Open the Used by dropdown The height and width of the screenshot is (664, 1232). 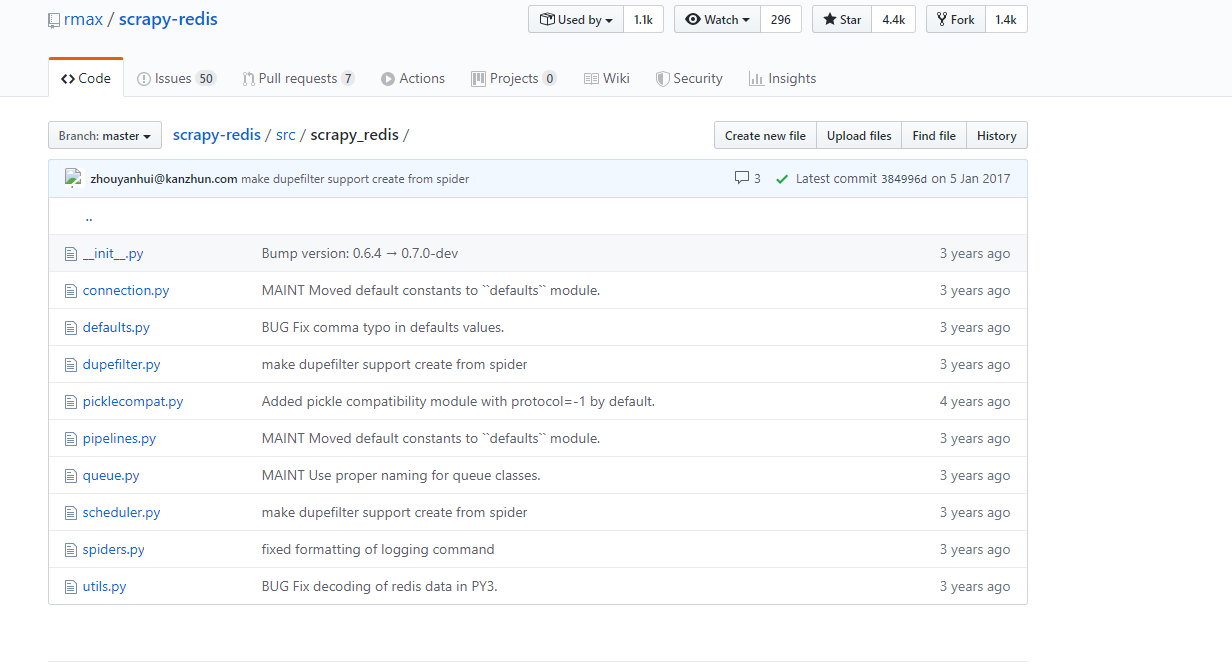click(576, 19)
